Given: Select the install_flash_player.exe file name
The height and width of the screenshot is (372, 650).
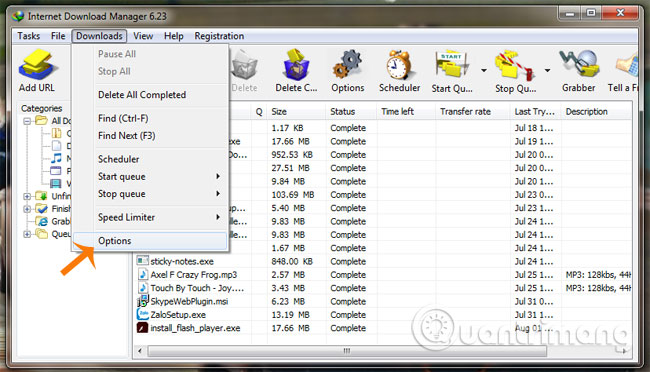Looking at the screenshot, I should tap(195, 328).
